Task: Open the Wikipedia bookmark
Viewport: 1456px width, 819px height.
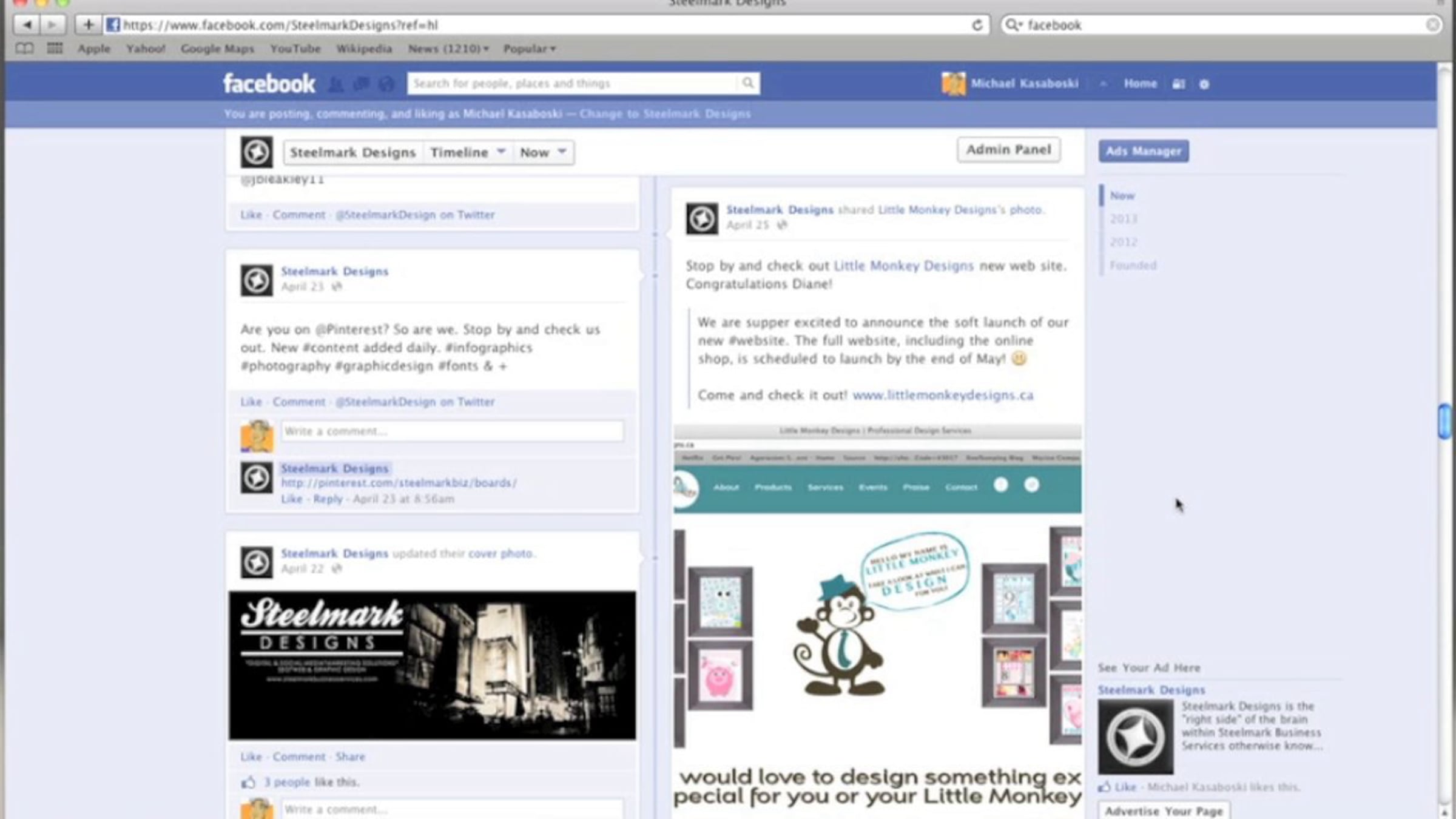Action: click(x=364, y=49)
